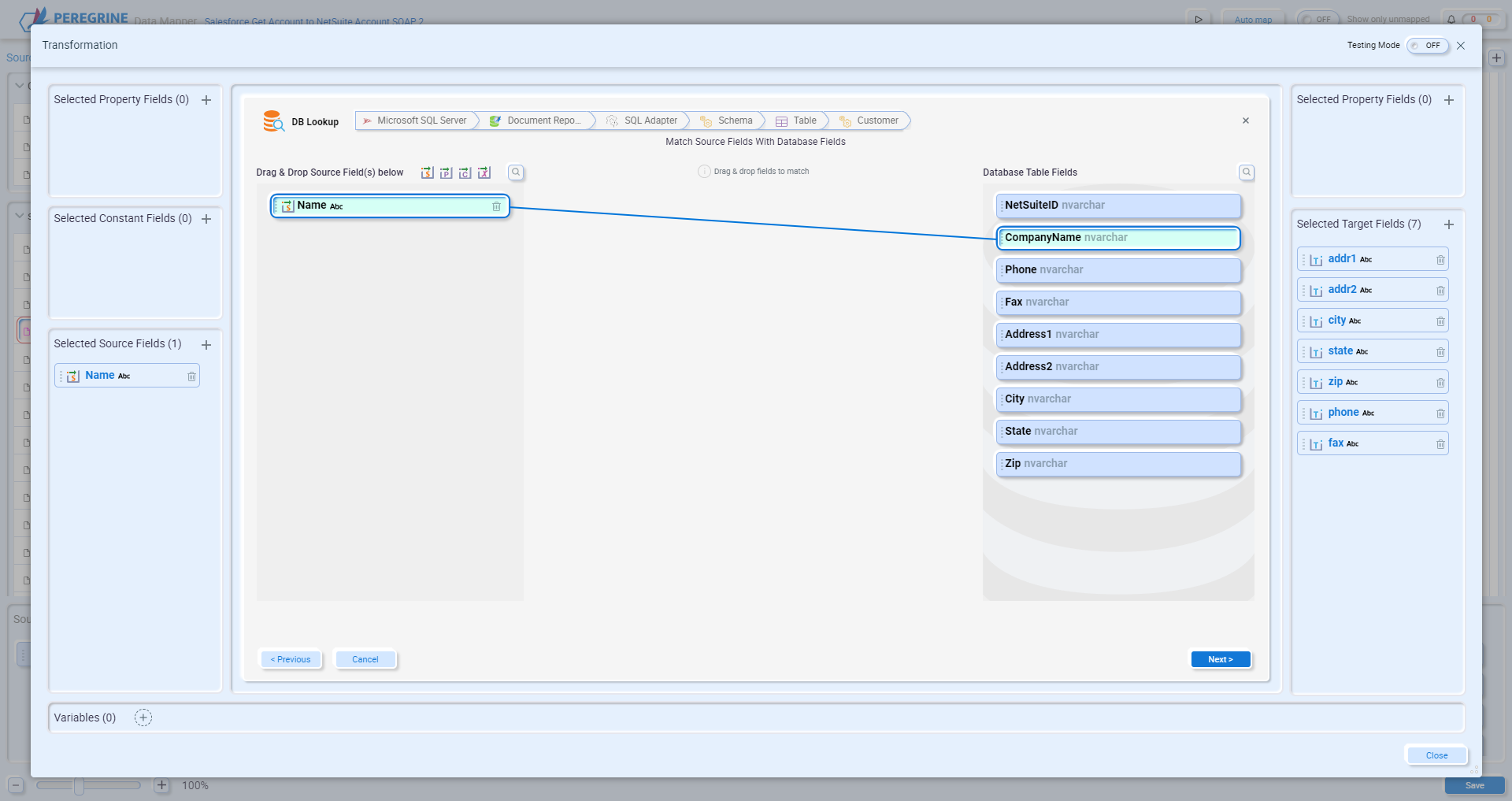Select City nvarchar database field

click(1118, 399)
